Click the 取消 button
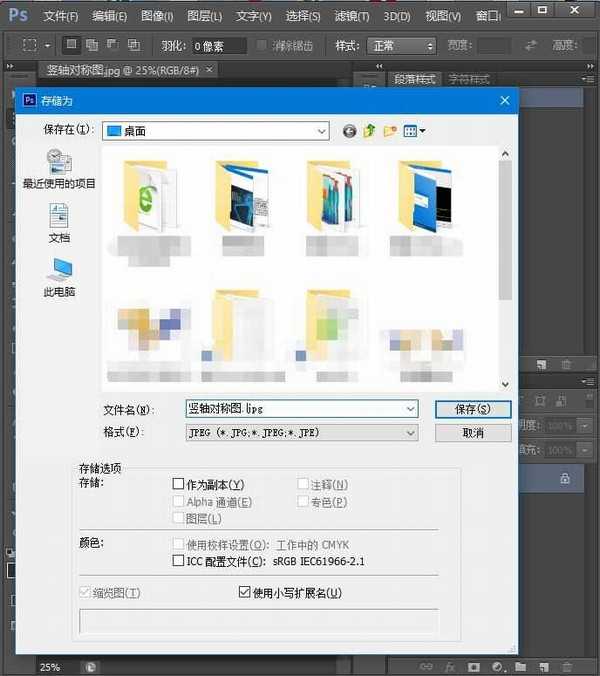The width and height of the screenshot is (600, 676). pyautogui.click(x=473, y=433)
